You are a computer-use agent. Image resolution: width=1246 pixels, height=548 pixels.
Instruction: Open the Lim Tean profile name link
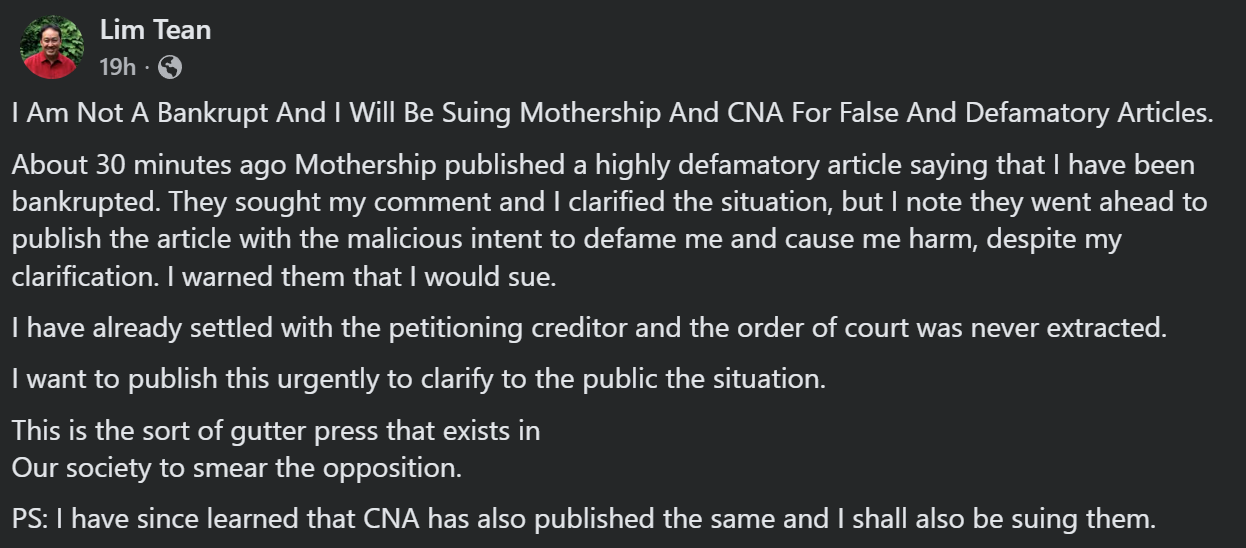pyautogui.click(x=155, y=30)
